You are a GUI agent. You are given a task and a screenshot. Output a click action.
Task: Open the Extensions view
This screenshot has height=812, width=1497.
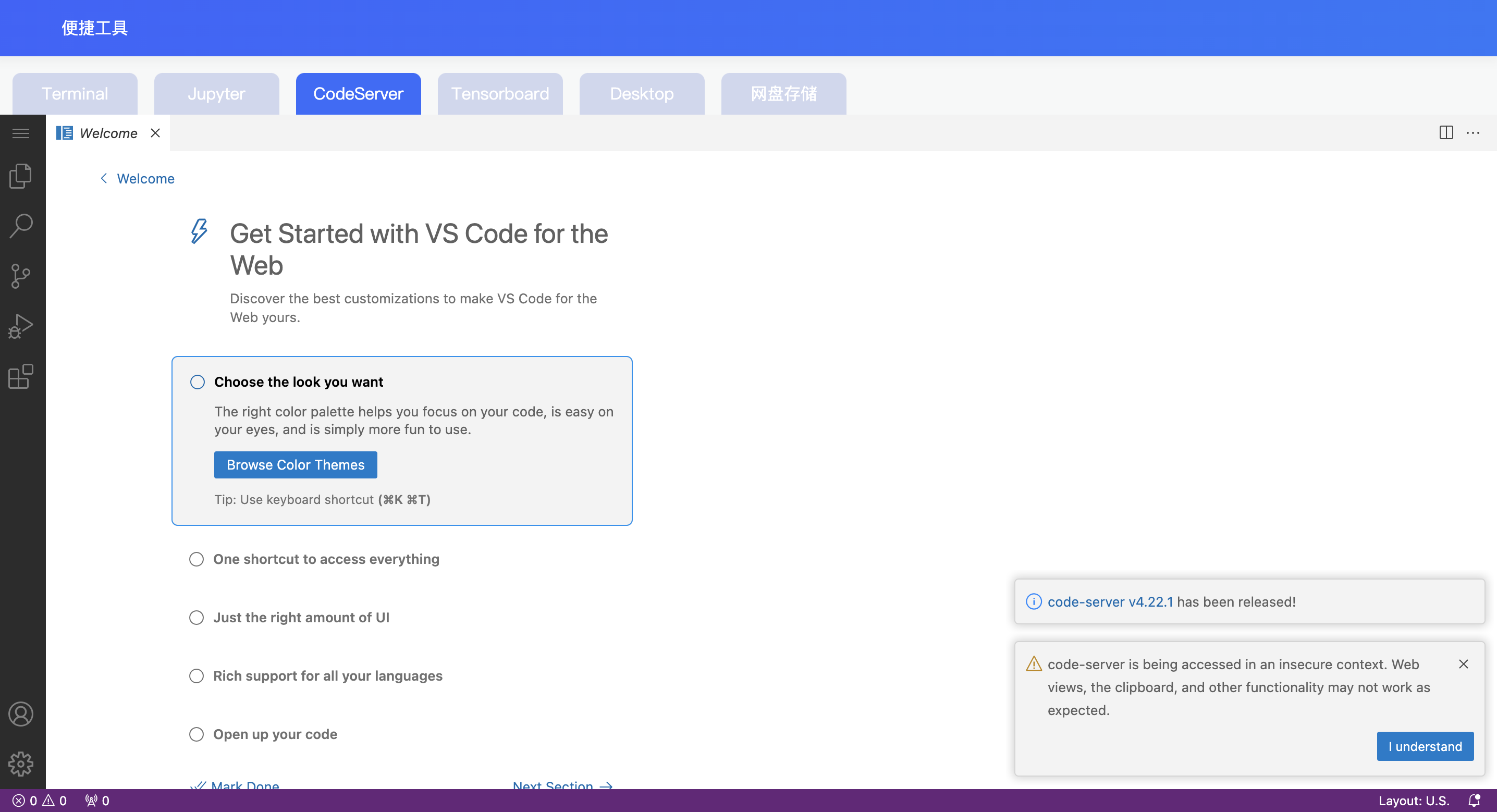point(21,376)
